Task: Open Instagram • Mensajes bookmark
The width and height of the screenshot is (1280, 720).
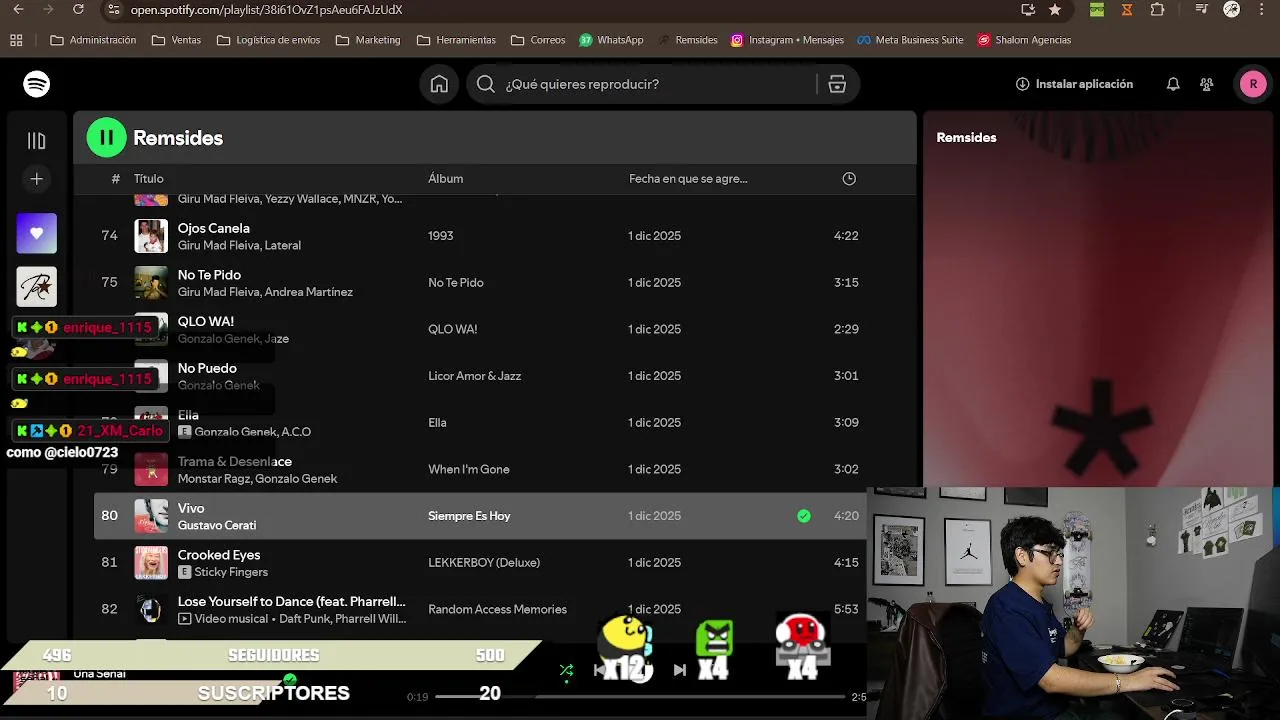Action: tap(787, 40)
